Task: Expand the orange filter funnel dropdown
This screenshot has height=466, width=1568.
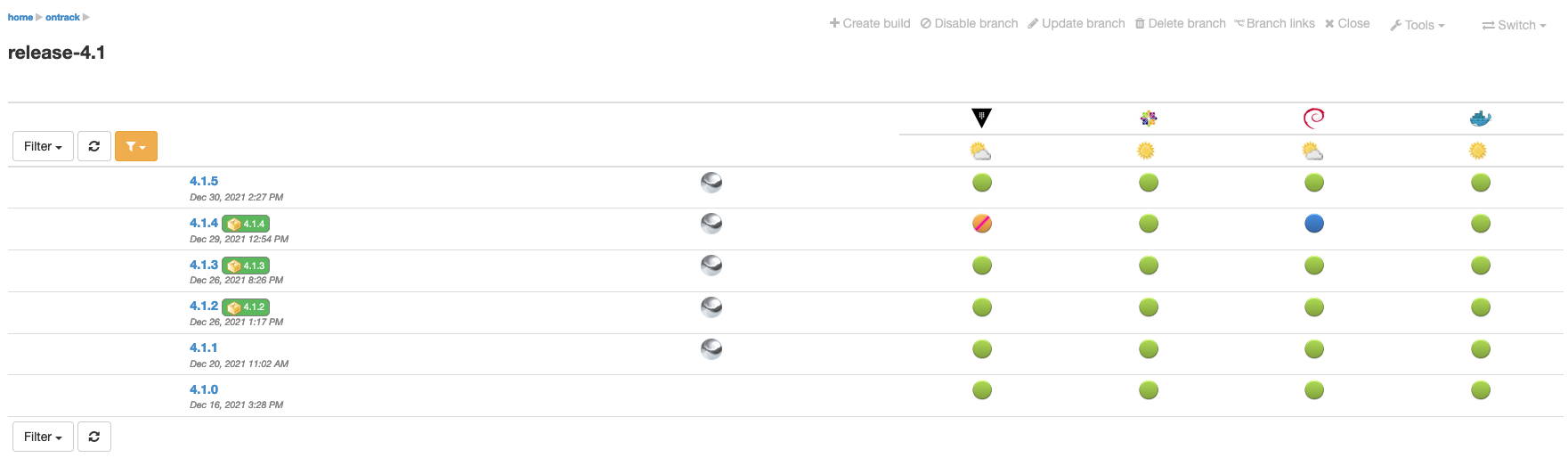Action: pyautogui.click(x=136, y=146)
